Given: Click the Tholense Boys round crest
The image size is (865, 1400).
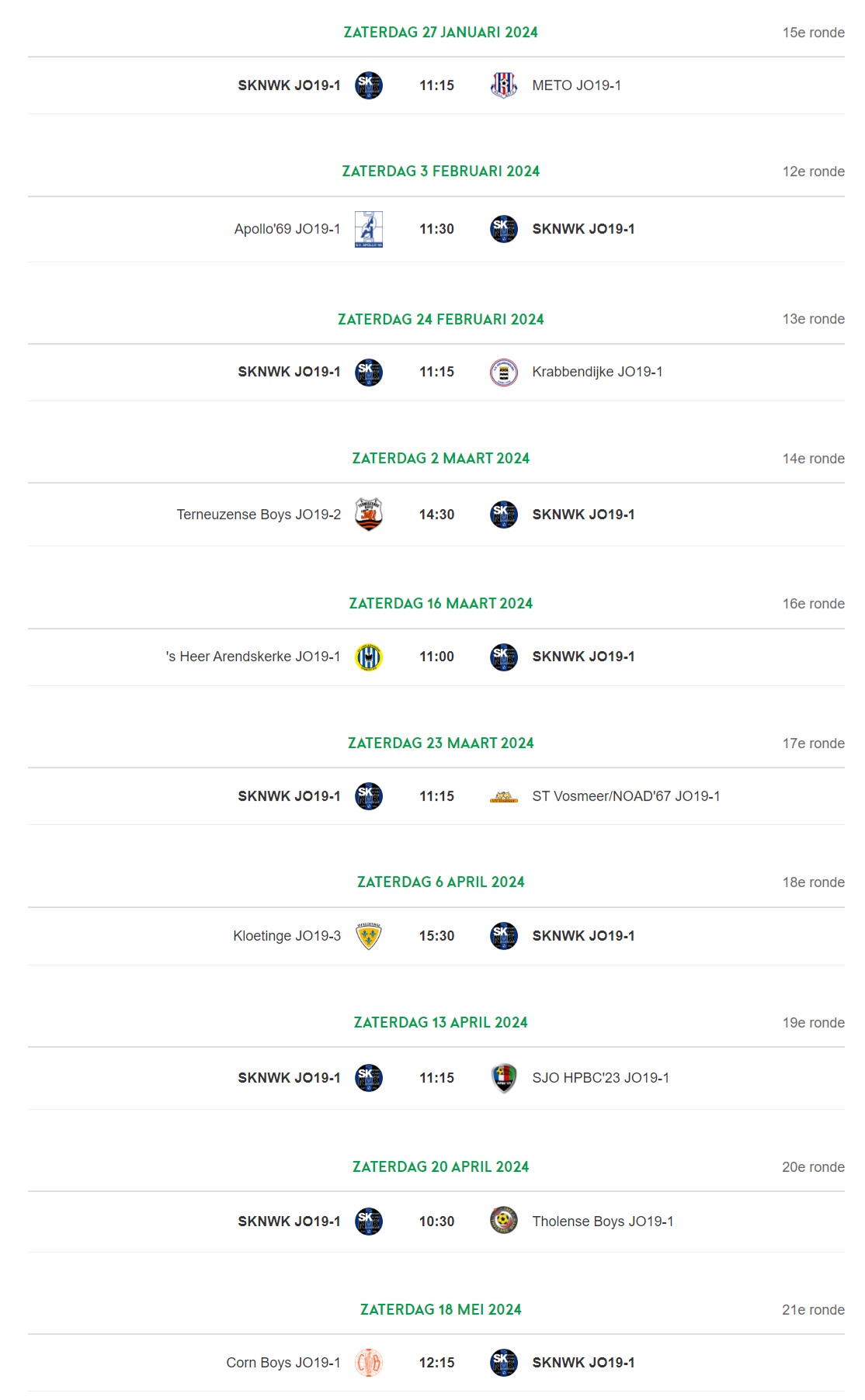Looking at the screenshot, I should (x=504, y=1221).
